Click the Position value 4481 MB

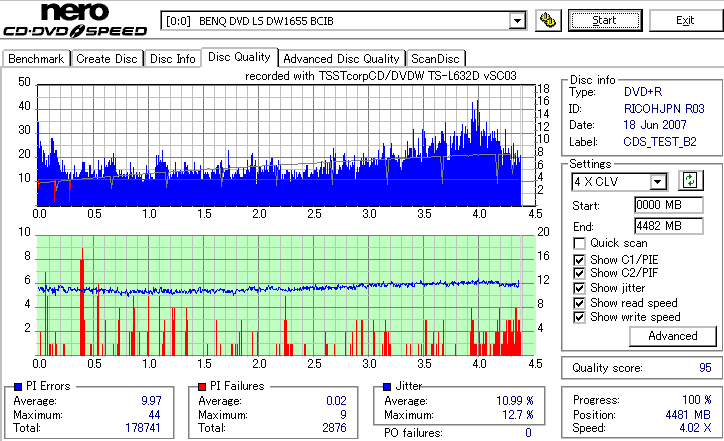[688, 415]
